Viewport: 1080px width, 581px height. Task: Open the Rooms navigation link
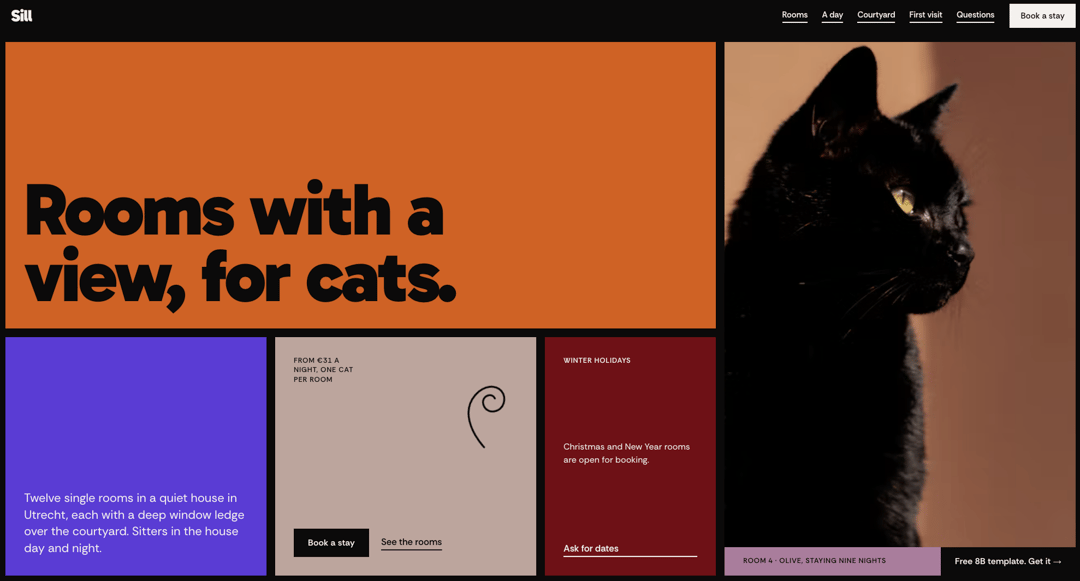coord(794,15)
